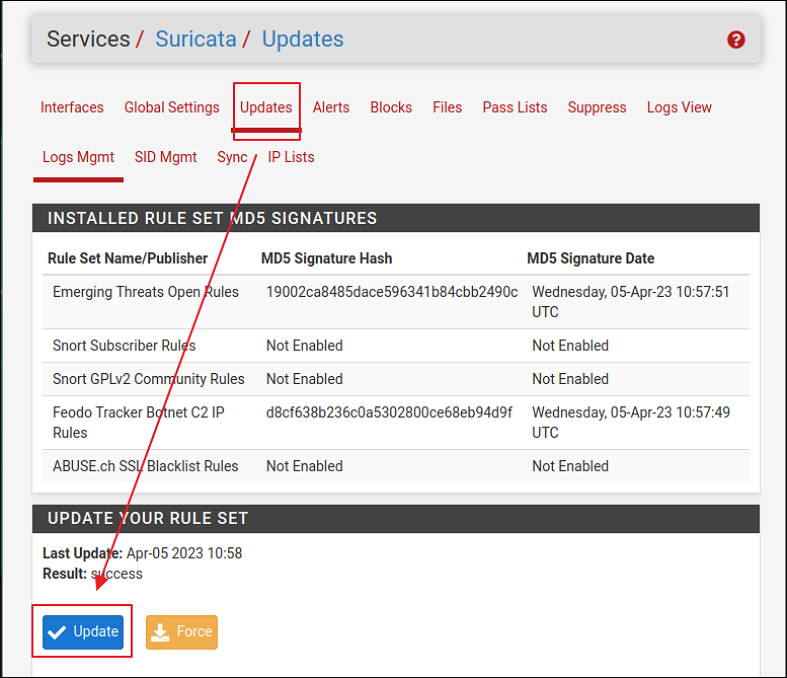The width and height of the screenshot is (787, 678).
Task: Click the Result success text
Action: click(93, 574)
